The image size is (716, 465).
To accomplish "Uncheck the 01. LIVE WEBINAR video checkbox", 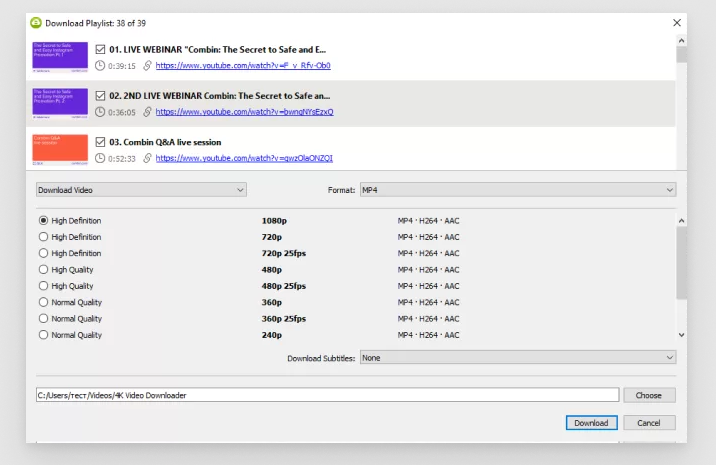I will tap(100, 49).
